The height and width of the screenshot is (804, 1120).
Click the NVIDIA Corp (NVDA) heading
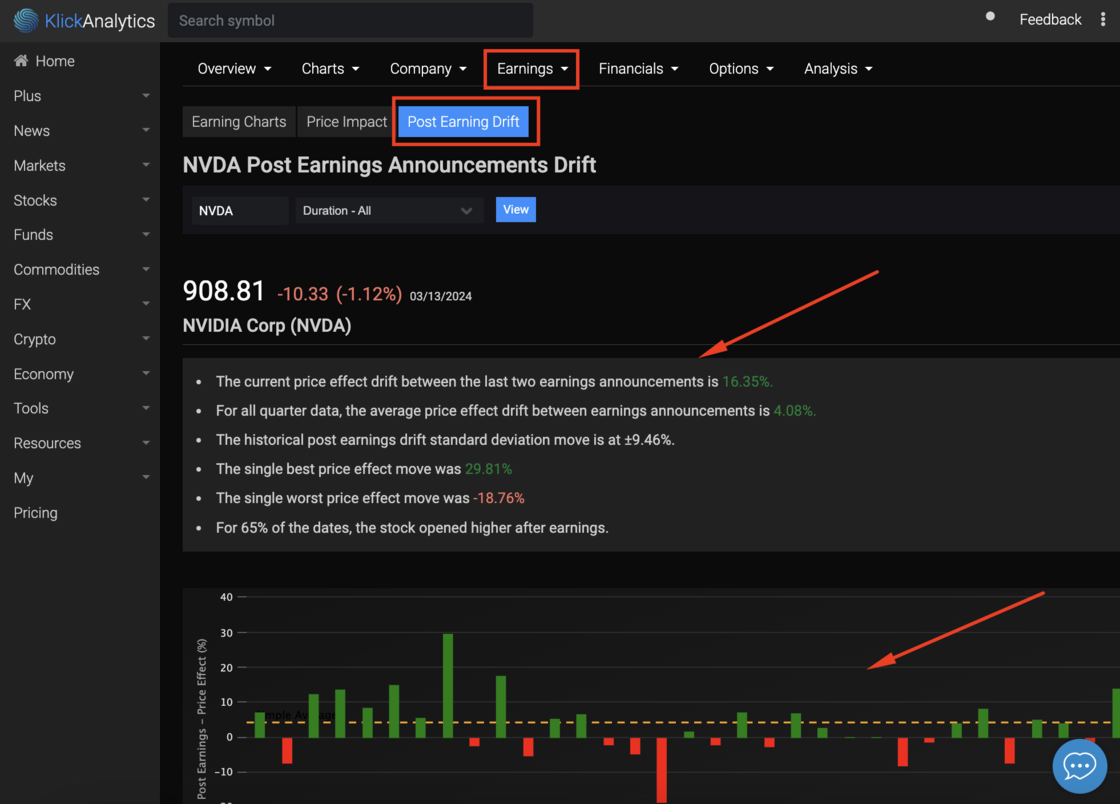coord(267,326)
